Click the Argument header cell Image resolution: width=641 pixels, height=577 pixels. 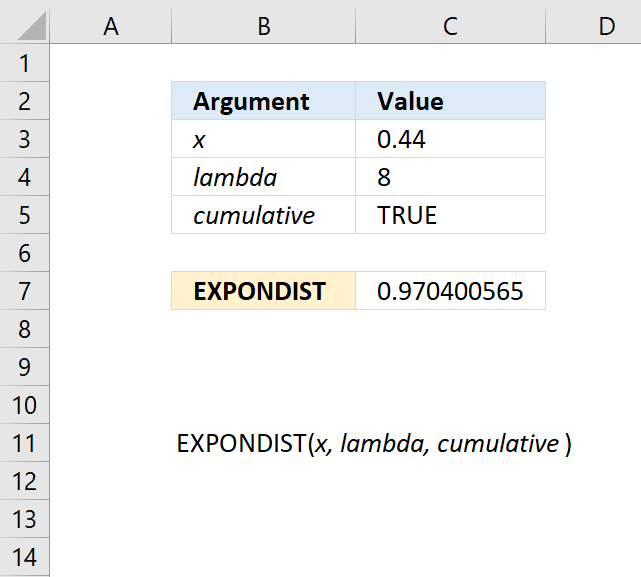(x=264, y=101)
